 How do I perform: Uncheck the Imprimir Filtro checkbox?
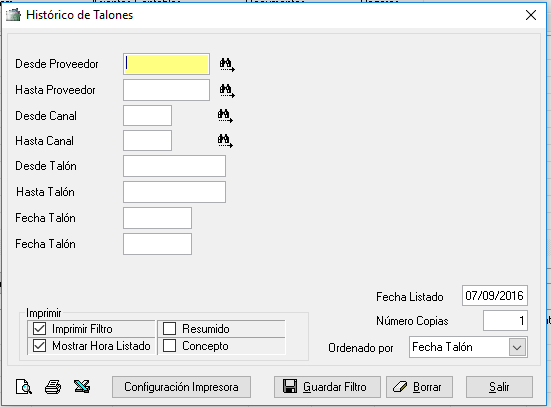[x=39, y=329]
